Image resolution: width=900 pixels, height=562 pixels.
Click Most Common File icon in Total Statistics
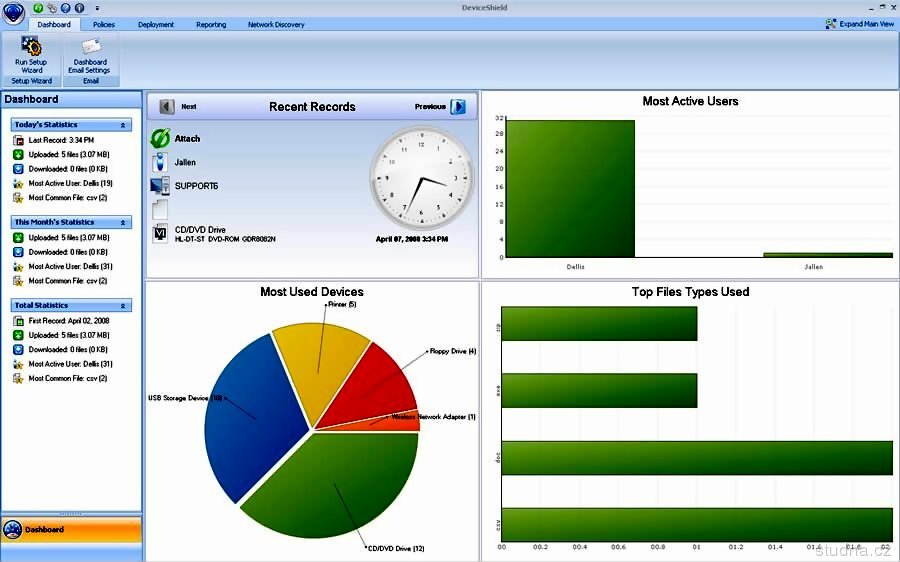(18, 378)
